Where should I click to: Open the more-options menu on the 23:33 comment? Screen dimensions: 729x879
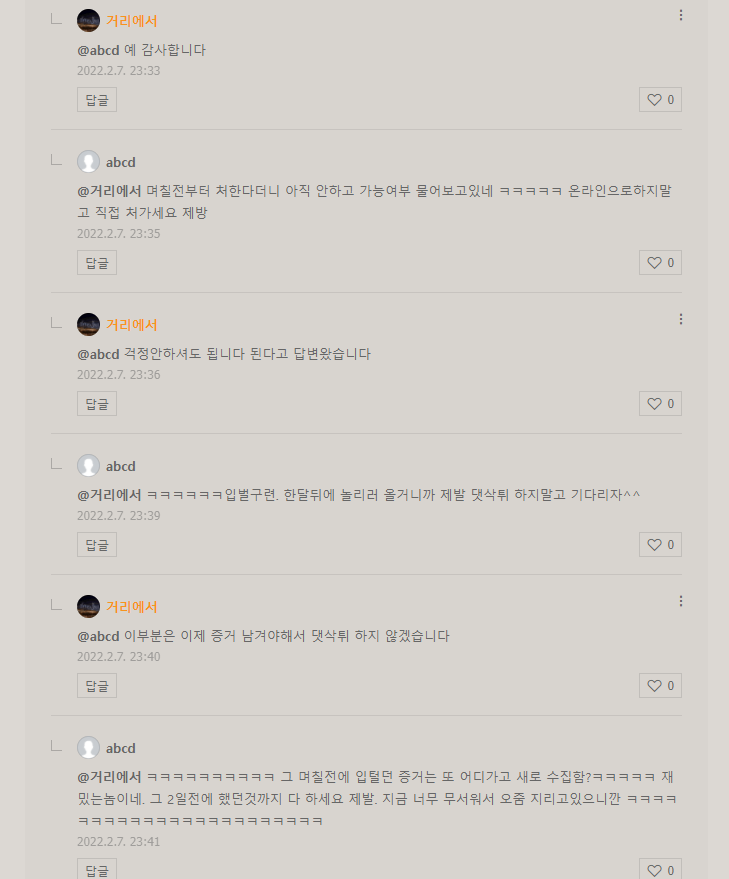tap(681, 15)
